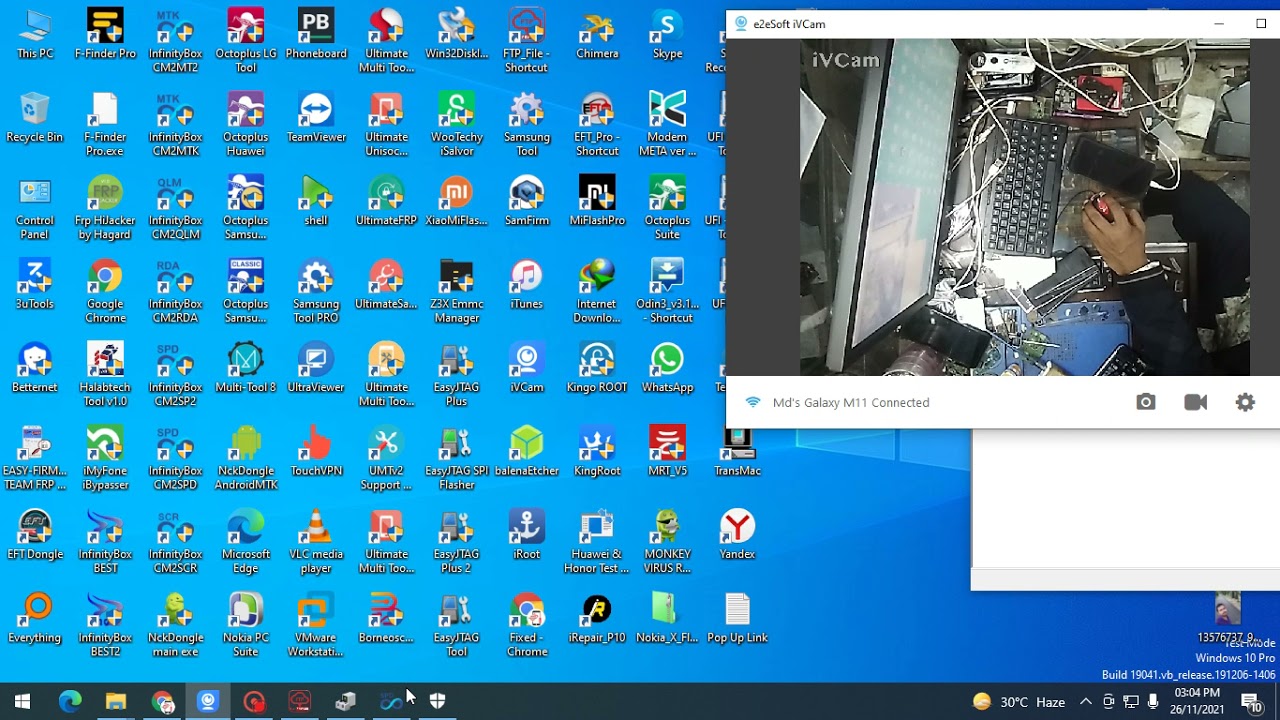Launch MiFlashPro from the desktop

pyautogui.click(x=597, y=201)
